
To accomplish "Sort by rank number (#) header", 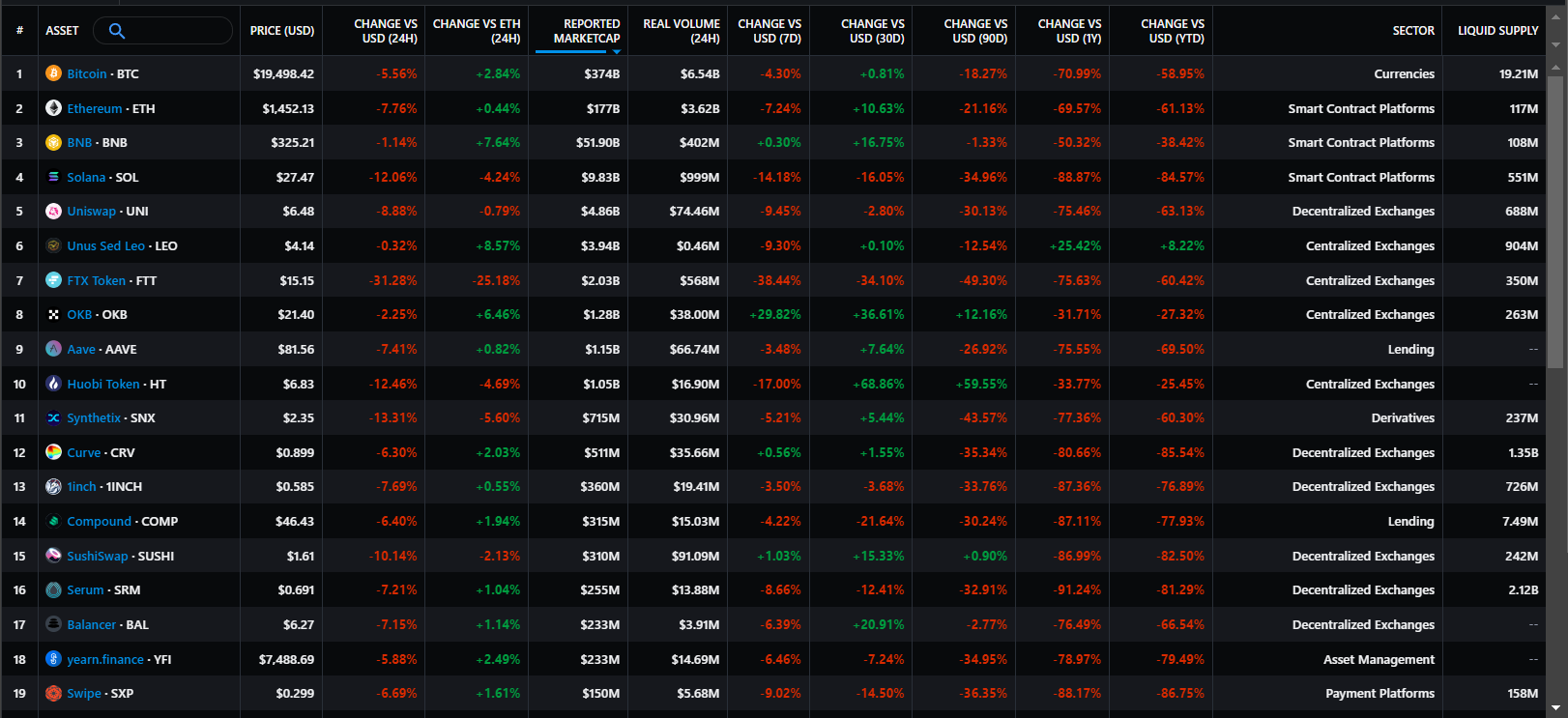I will coord(19,31).
